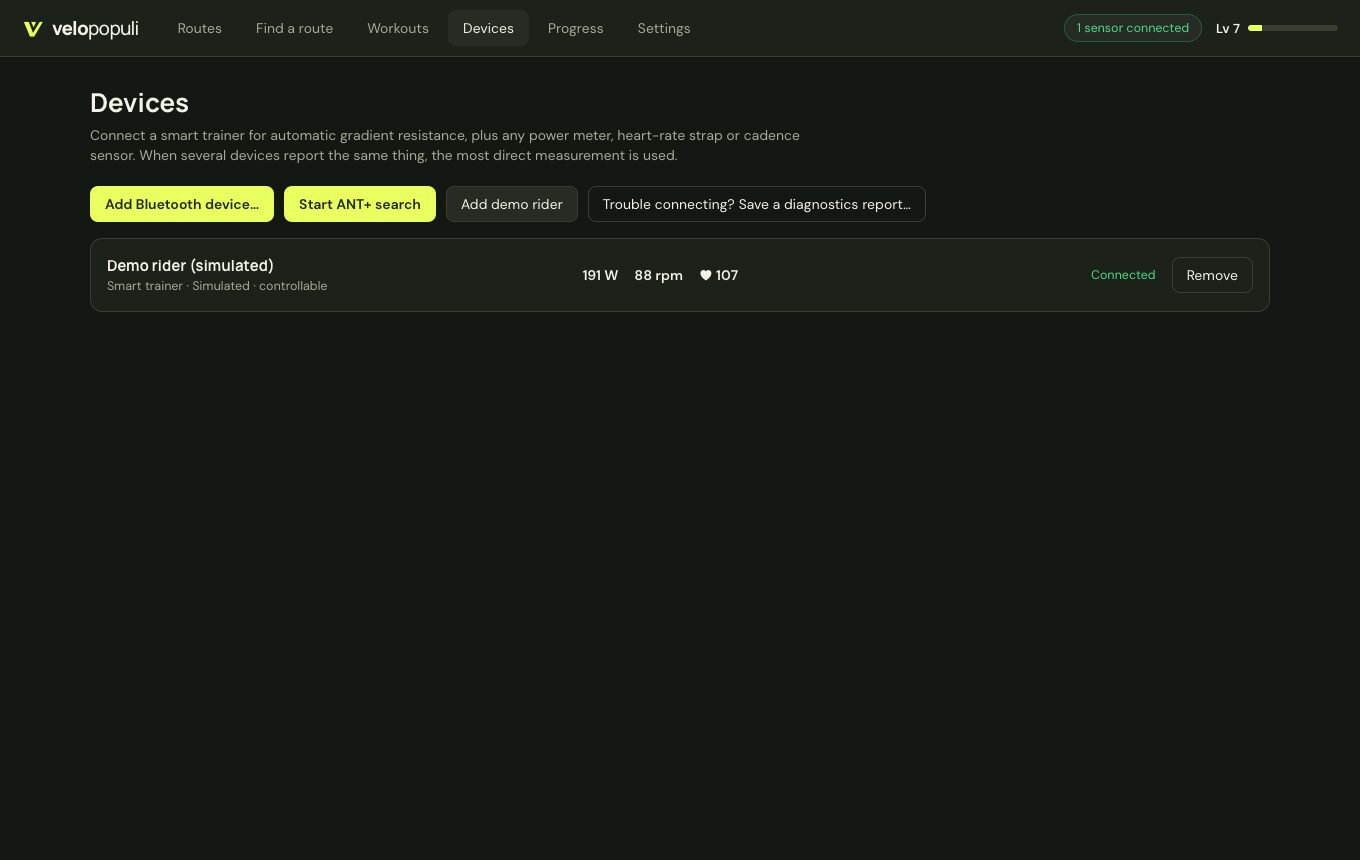Viewport: 1360px width, 860px height.
Task: Click the 1 sensor connected badge
Action: pos(1133,28)
